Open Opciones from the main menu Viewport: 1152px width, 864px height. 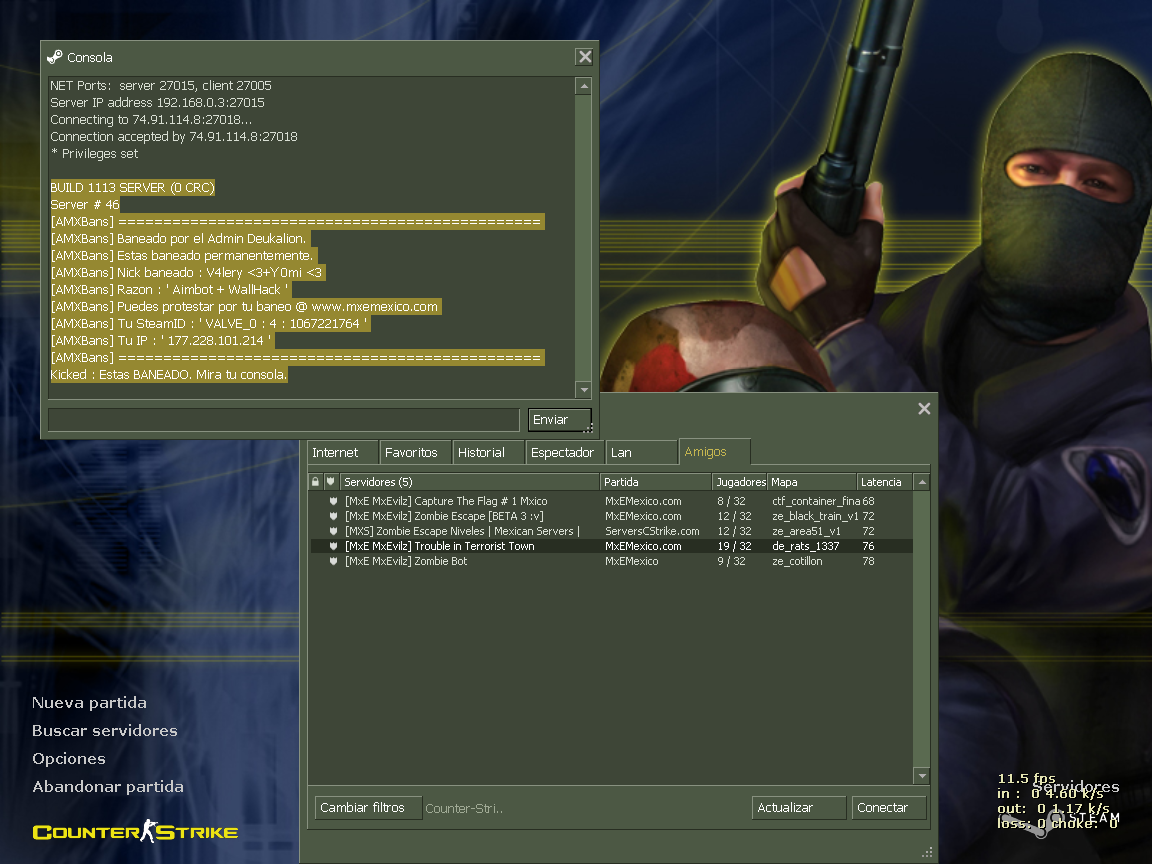tap(69, 758)
